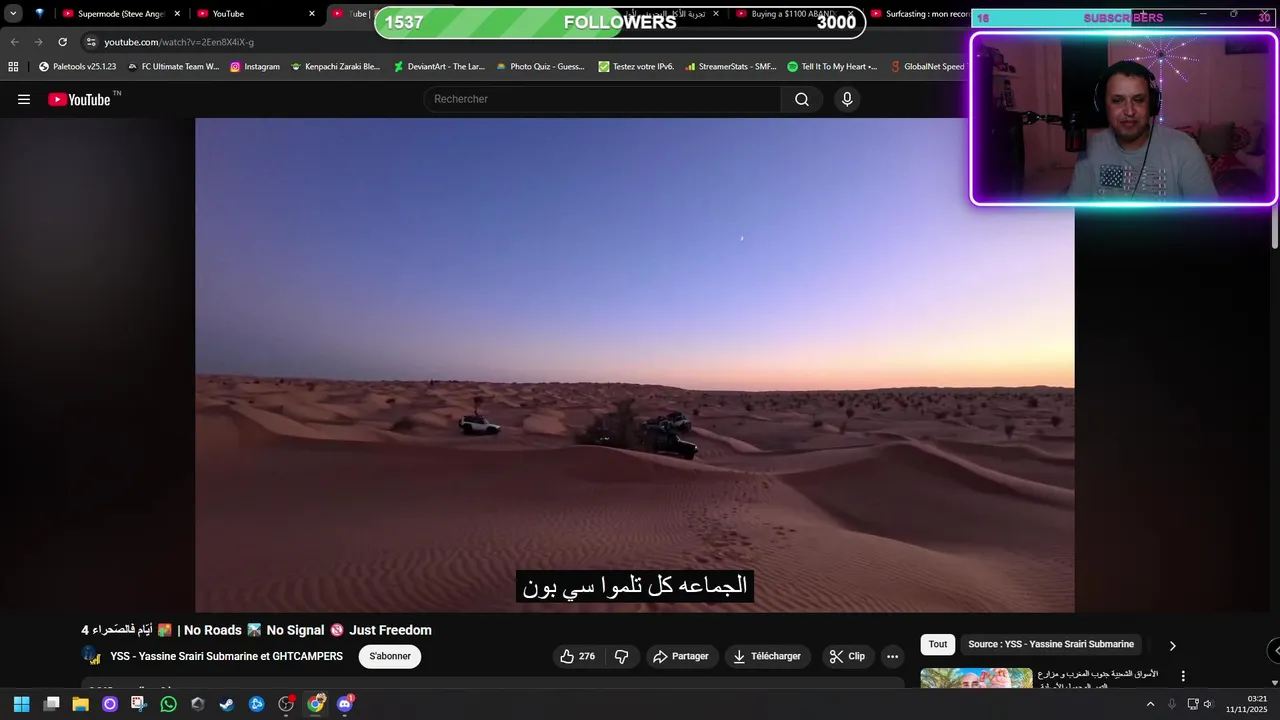Click the video player desert scene
This screenshot has width=1280, height=720.
click(635, 365)
